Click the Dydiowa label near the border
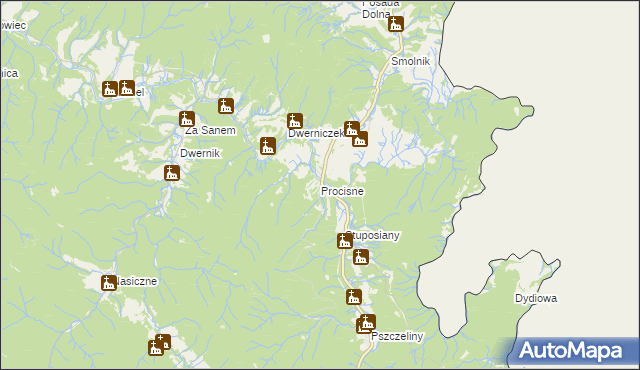640x370 pixels. click(x=536, y=298)
